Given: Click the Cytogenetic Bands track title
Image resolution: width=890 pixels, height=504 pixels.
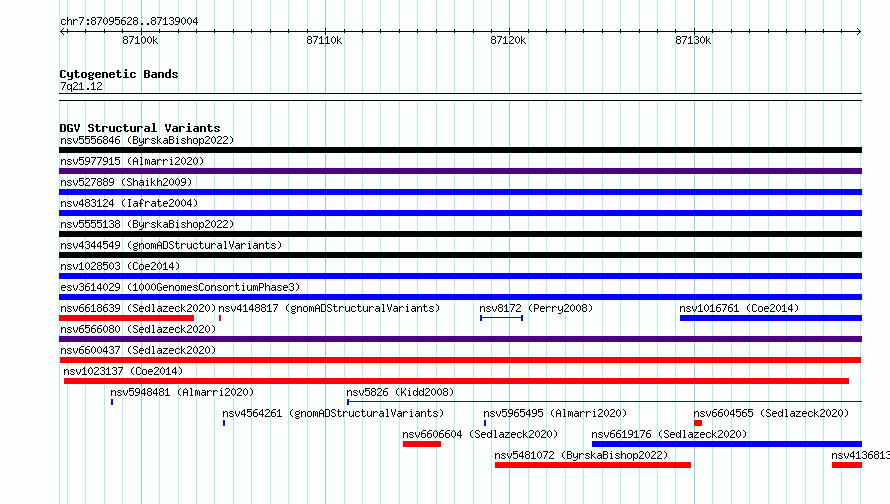Looking at the screenshot, I should [119, 74].
